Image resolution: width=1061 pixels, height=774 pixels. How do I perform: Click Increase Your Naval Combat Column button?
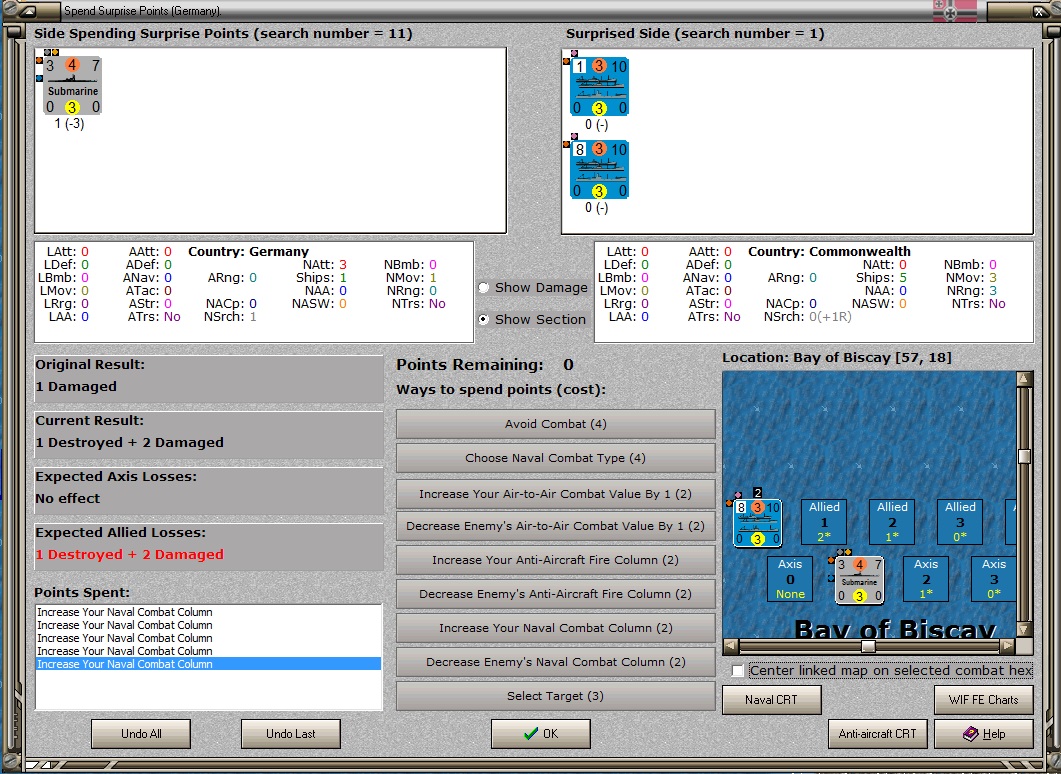(x=556, y=628)
